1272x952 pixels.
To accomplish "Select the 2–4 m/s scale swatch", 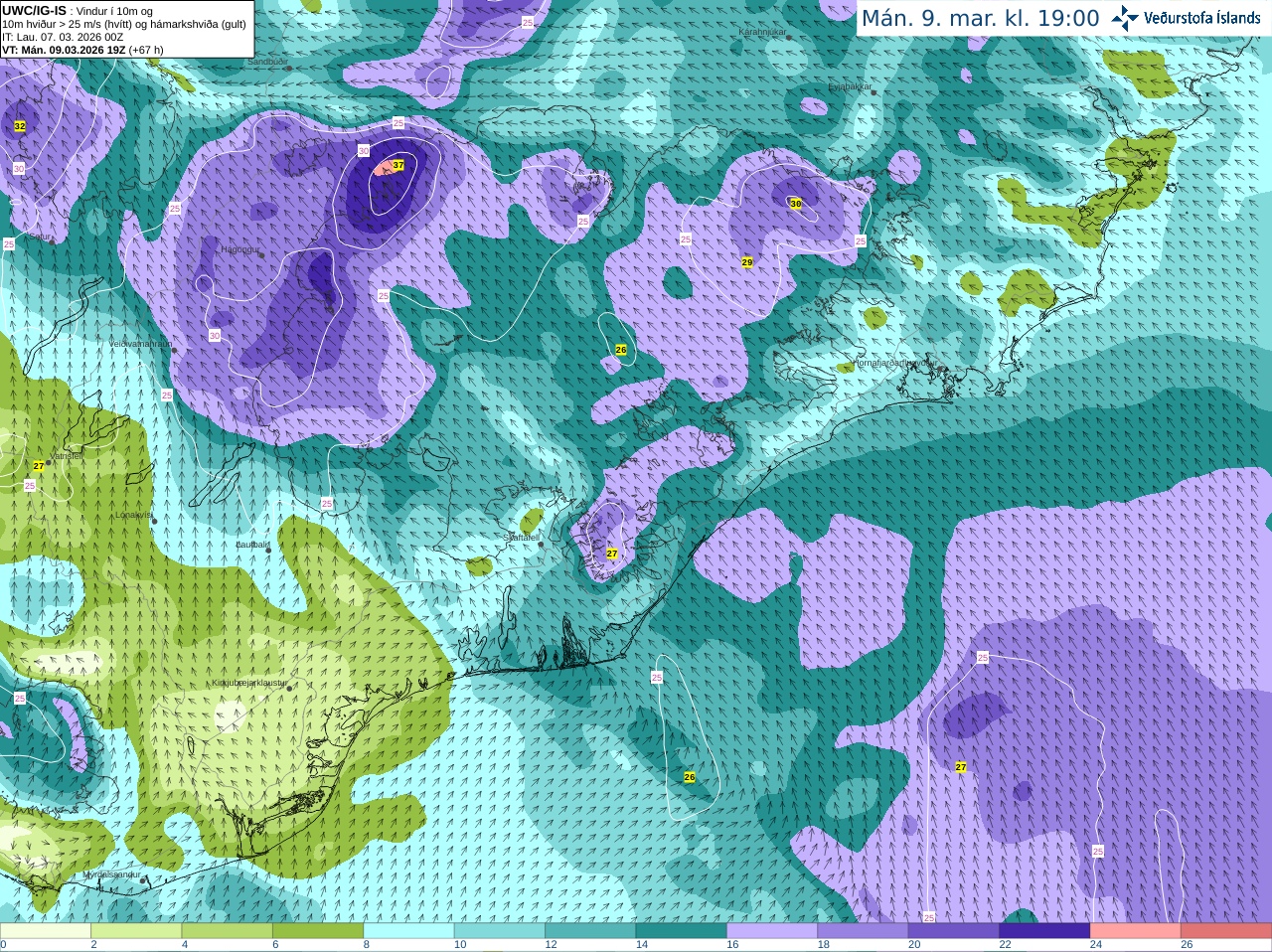I will [136, 931].
